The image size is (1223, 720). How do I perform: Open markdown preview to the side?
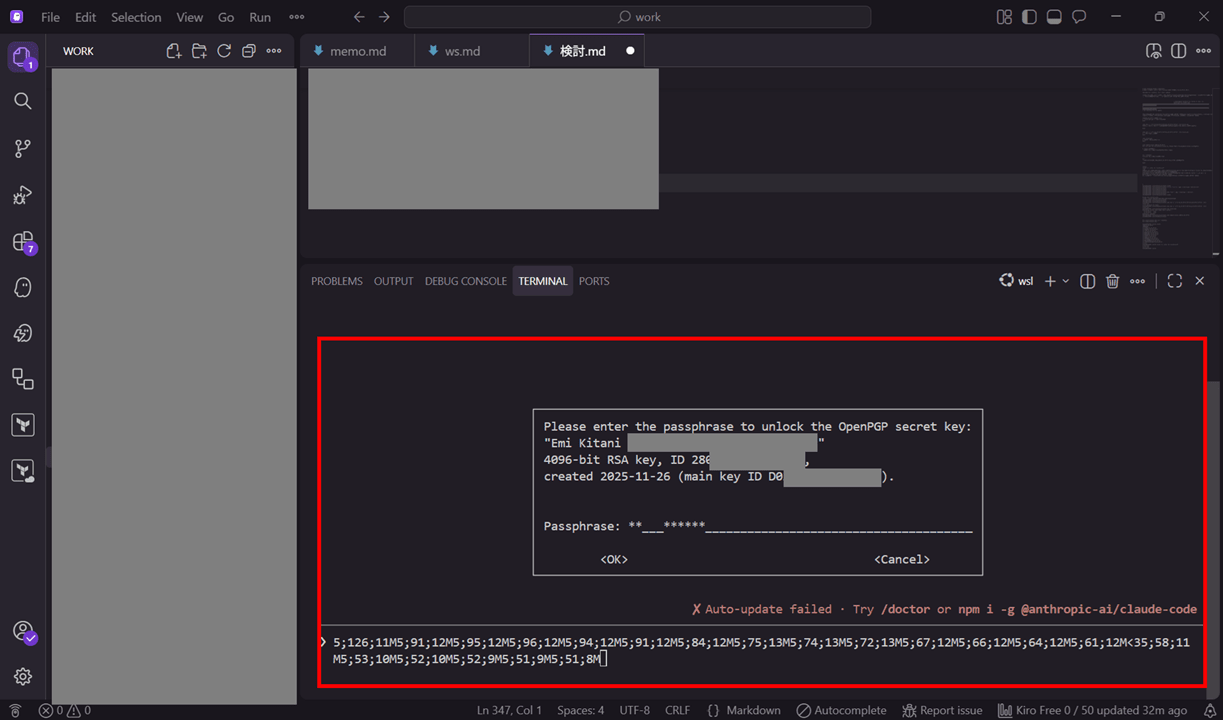click(x=1153, y=51)
